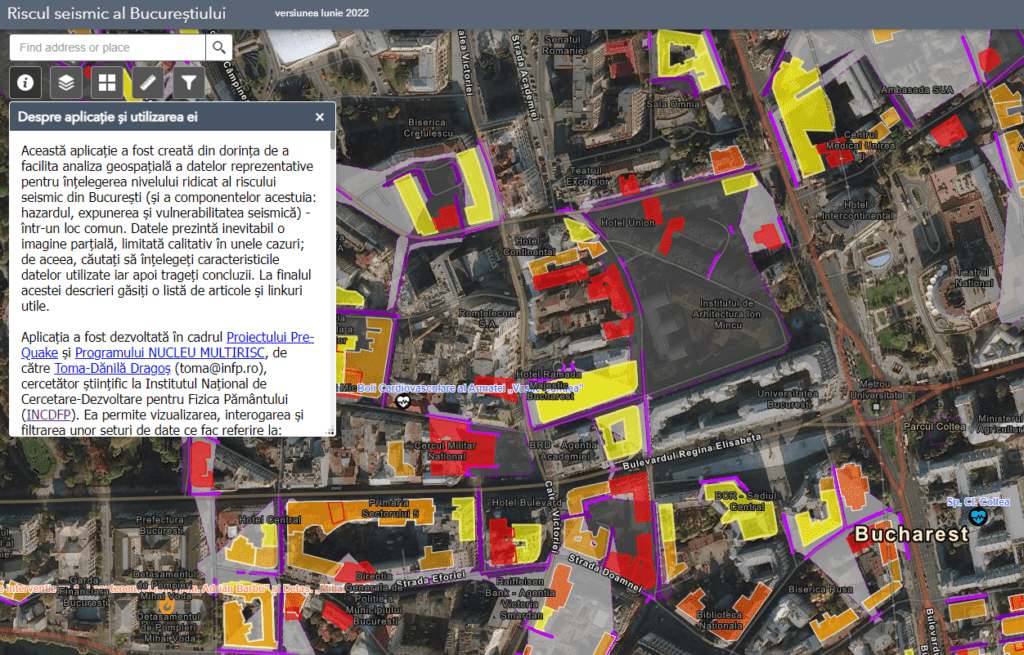Open the INCDFP link
The width and height of the screenshot is (1024, 655).
[x=47, y=413]
